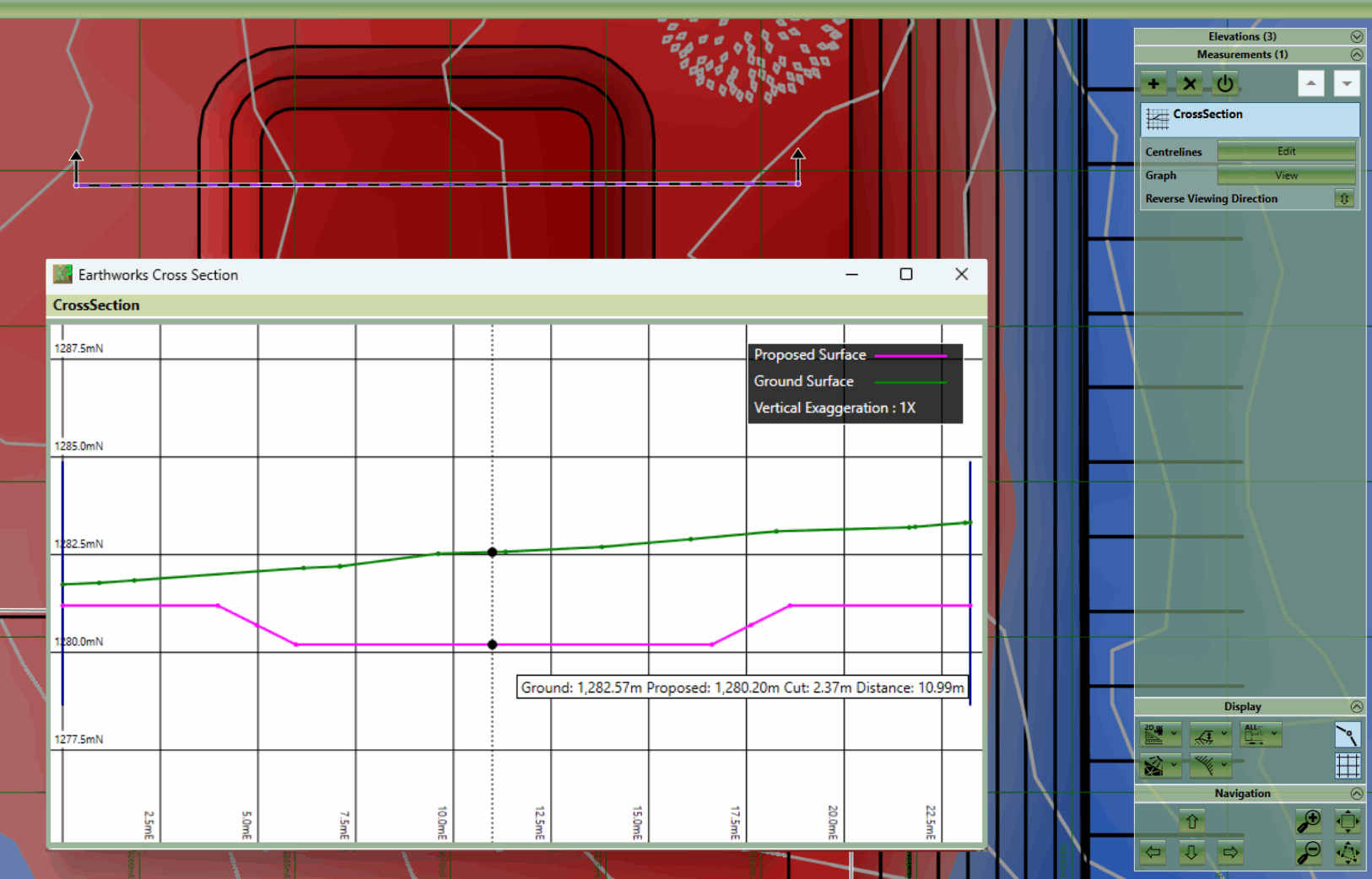Screen dimensions: 1372x879
Task: Toggle the grid display button
Action: pos(1348,766)
